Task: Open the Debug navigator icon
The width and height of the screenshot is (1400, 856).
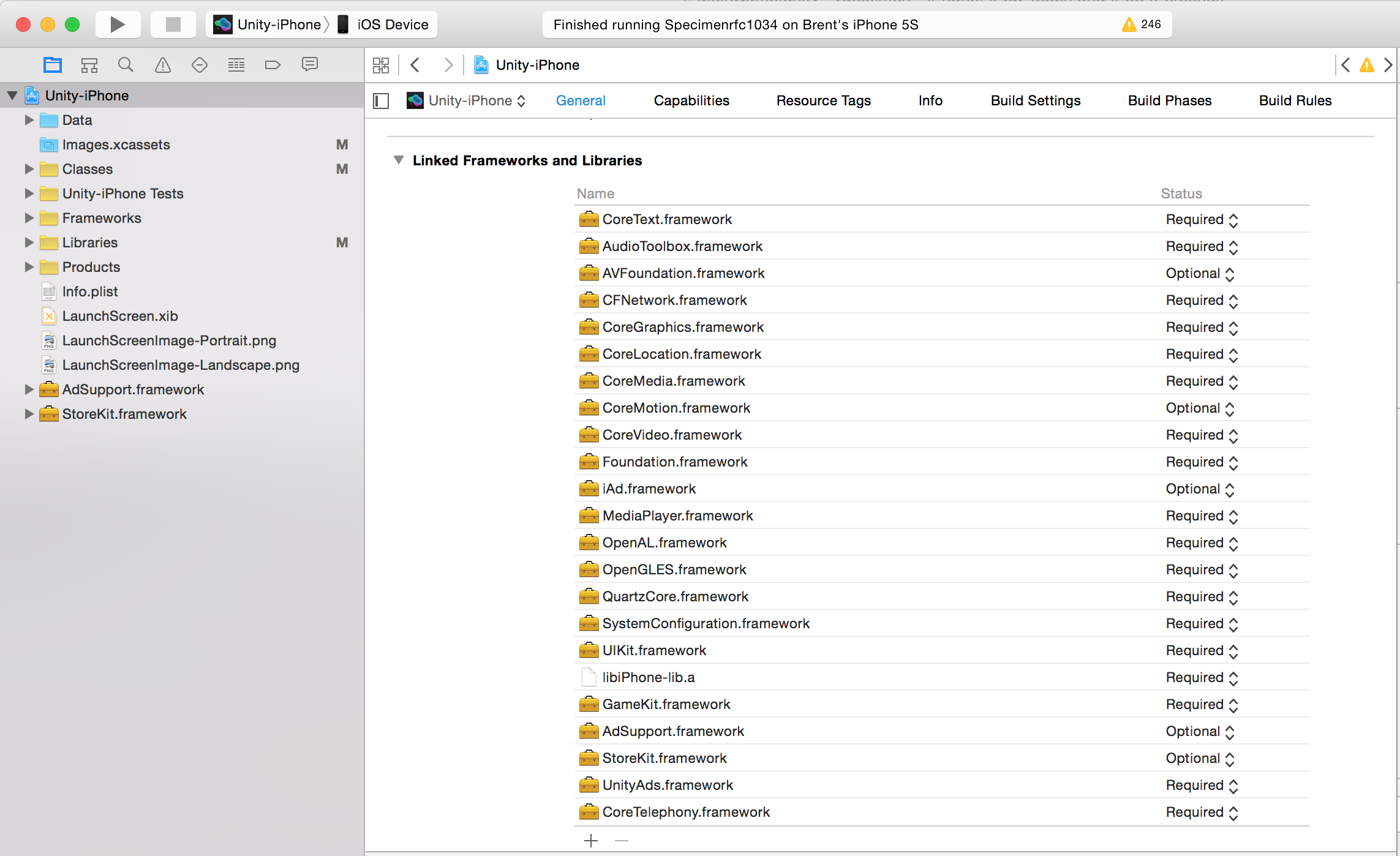Action: click(x=236, y=65)
